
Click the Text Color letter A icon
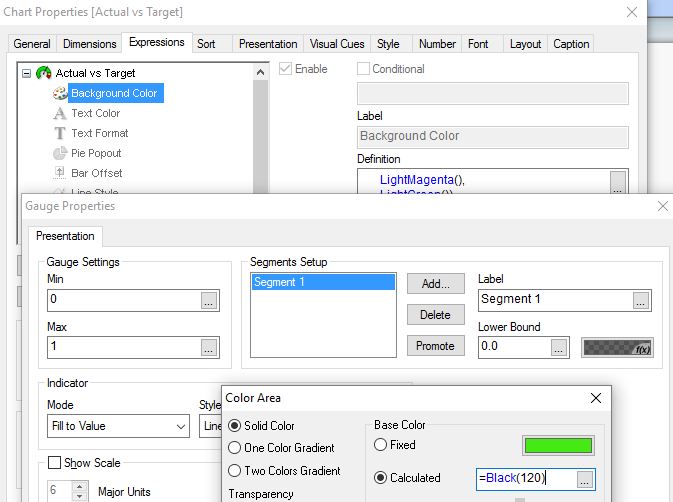click(60, 113)
